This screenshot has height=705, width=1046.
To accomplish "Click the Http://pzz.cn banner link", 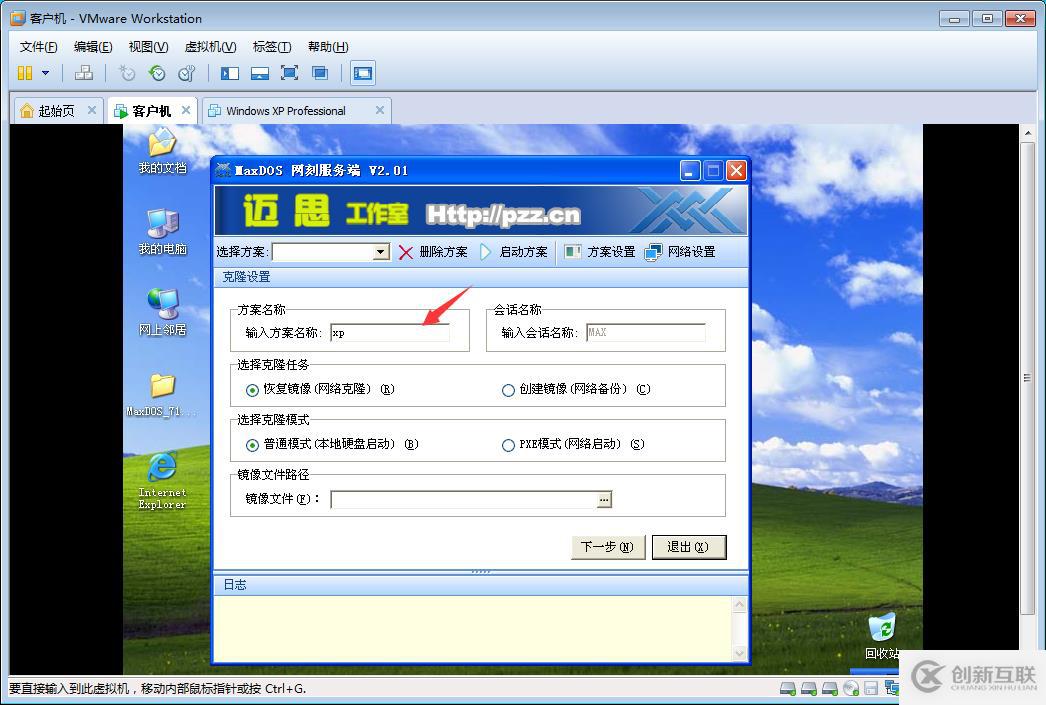I will (x=503, y=214).
